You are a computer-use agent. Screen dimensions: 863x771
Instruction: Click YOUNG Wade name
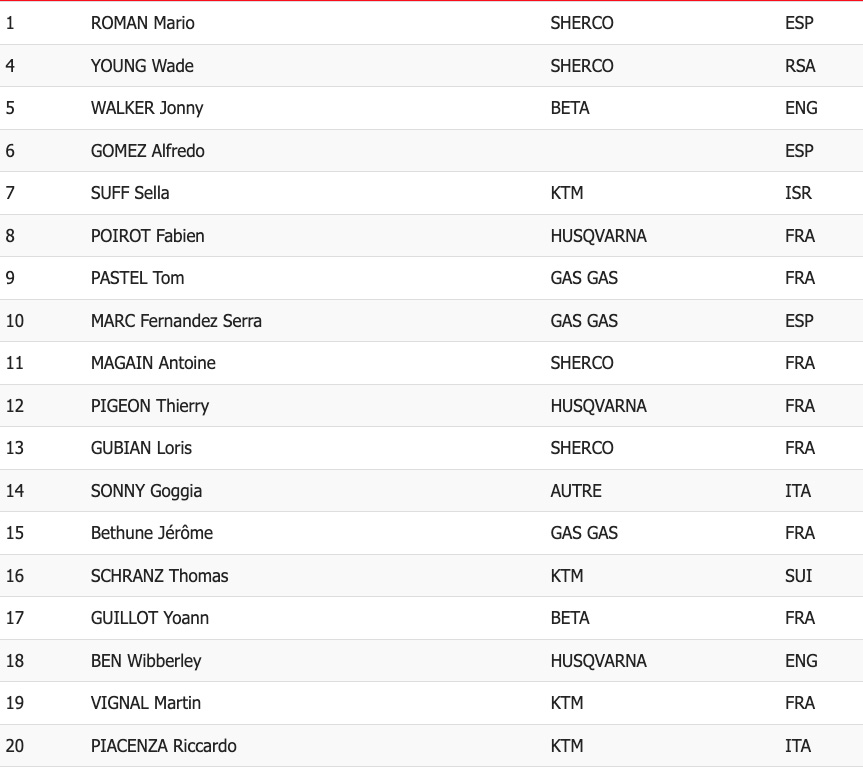pyautogui.click(x=142, y=66)
